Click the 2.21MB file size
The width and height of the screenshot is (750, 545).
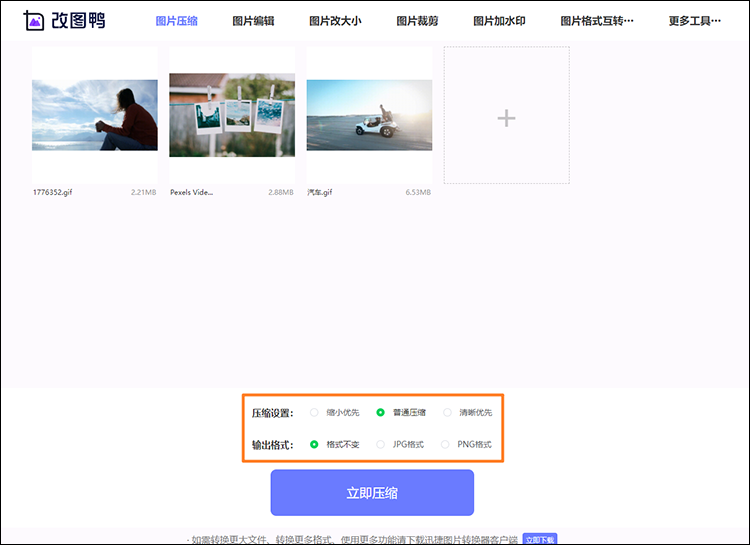pyautogui.click(x=143, y=192)
